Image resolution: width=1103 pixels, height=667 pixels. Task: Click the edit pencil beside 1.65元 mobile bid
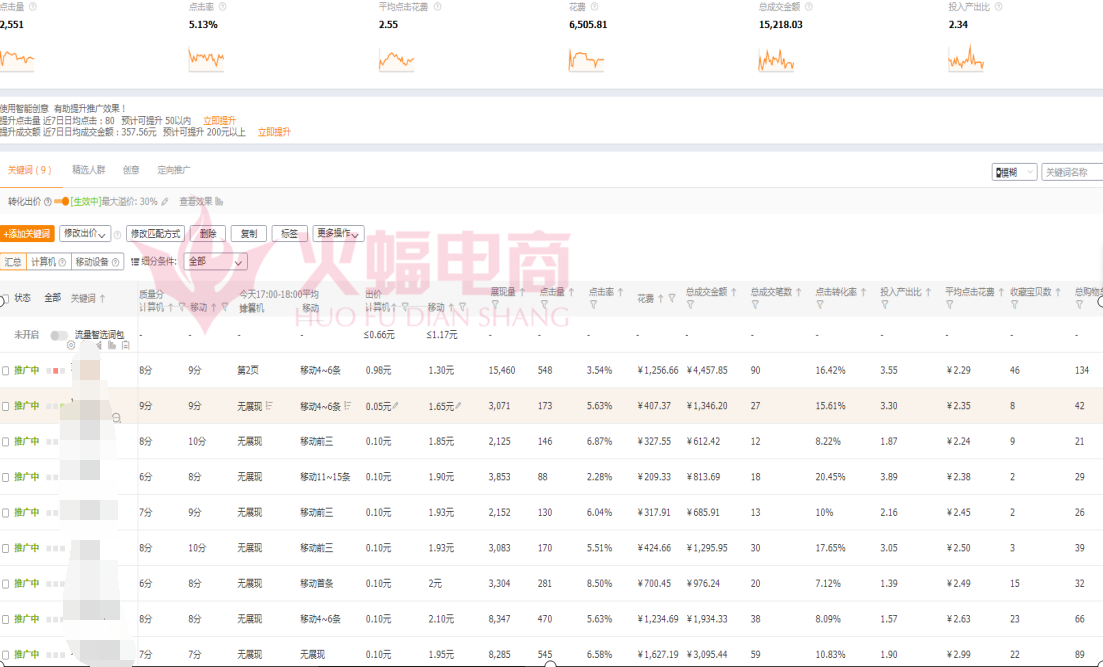pos(459,406)
